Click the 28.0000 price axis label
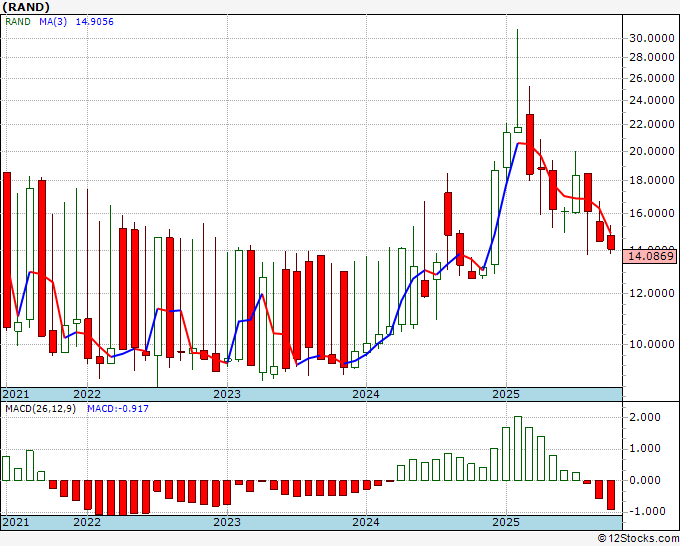 (651, 57)
